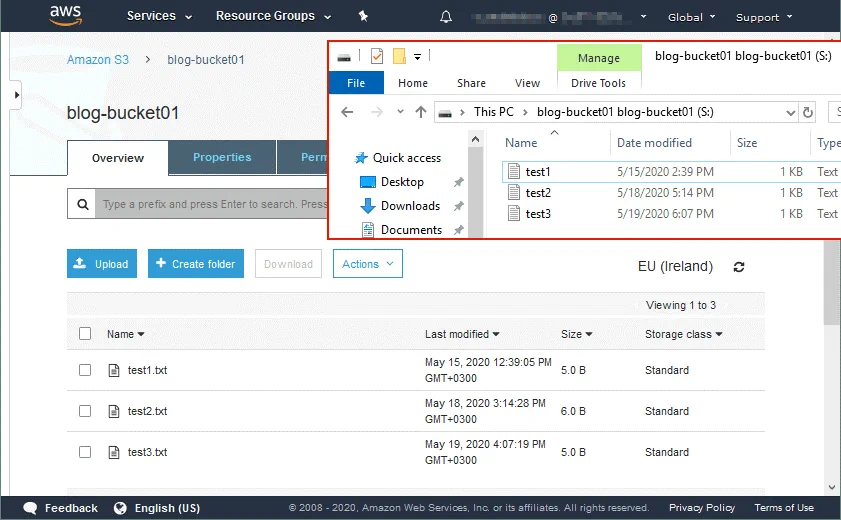Open the View ribbon tab in Explorer

coord(527,84)
